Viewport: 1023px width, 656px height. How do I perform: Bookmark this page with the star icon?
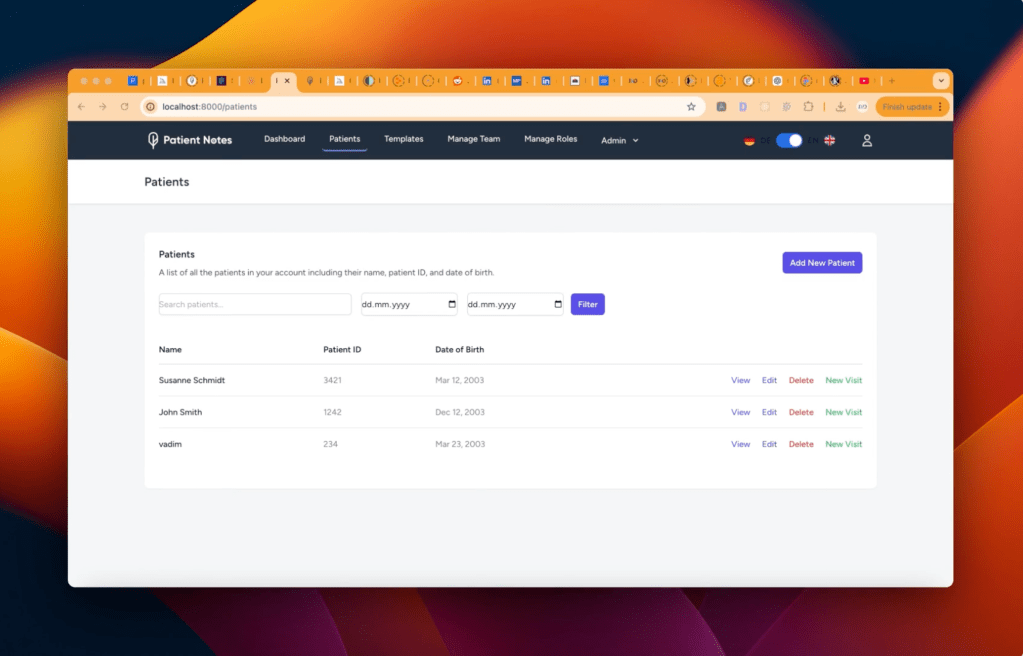coord(691,106)
